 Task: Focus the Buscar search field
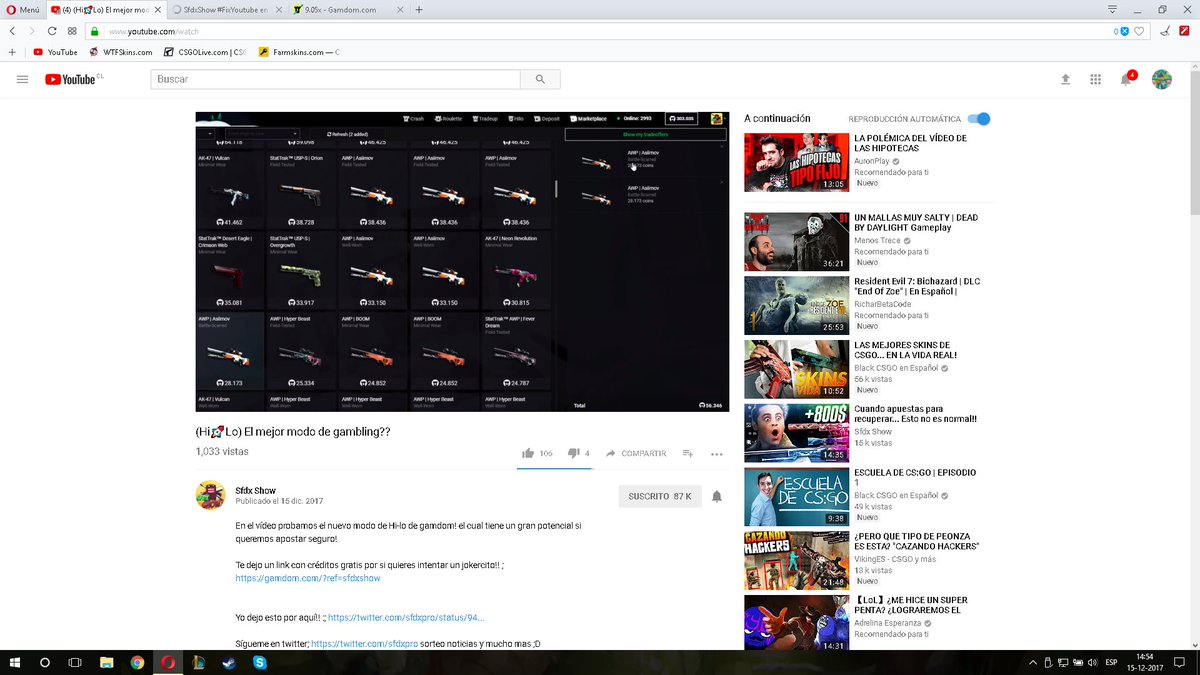coord(336,79)
